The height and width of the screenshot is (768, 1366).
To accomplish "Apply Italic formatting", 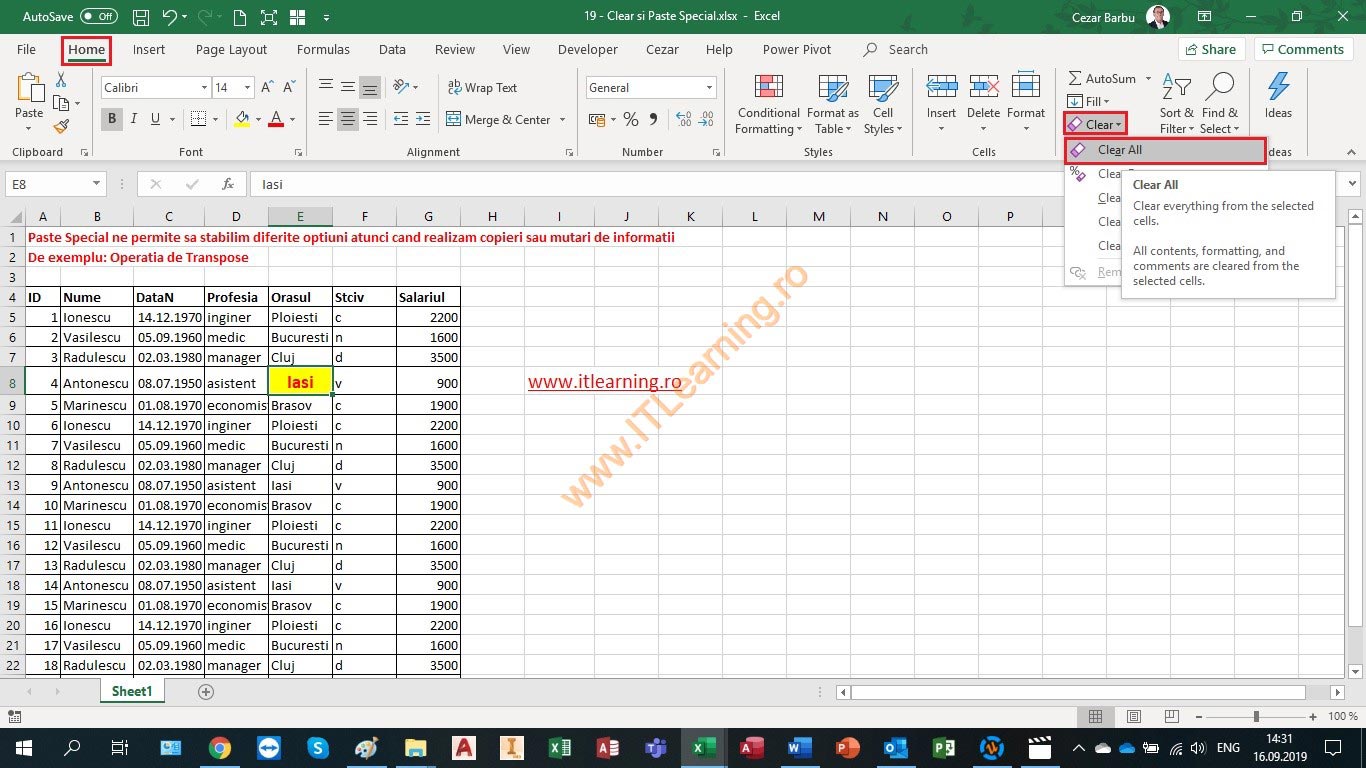I will (x=134, y=119).
